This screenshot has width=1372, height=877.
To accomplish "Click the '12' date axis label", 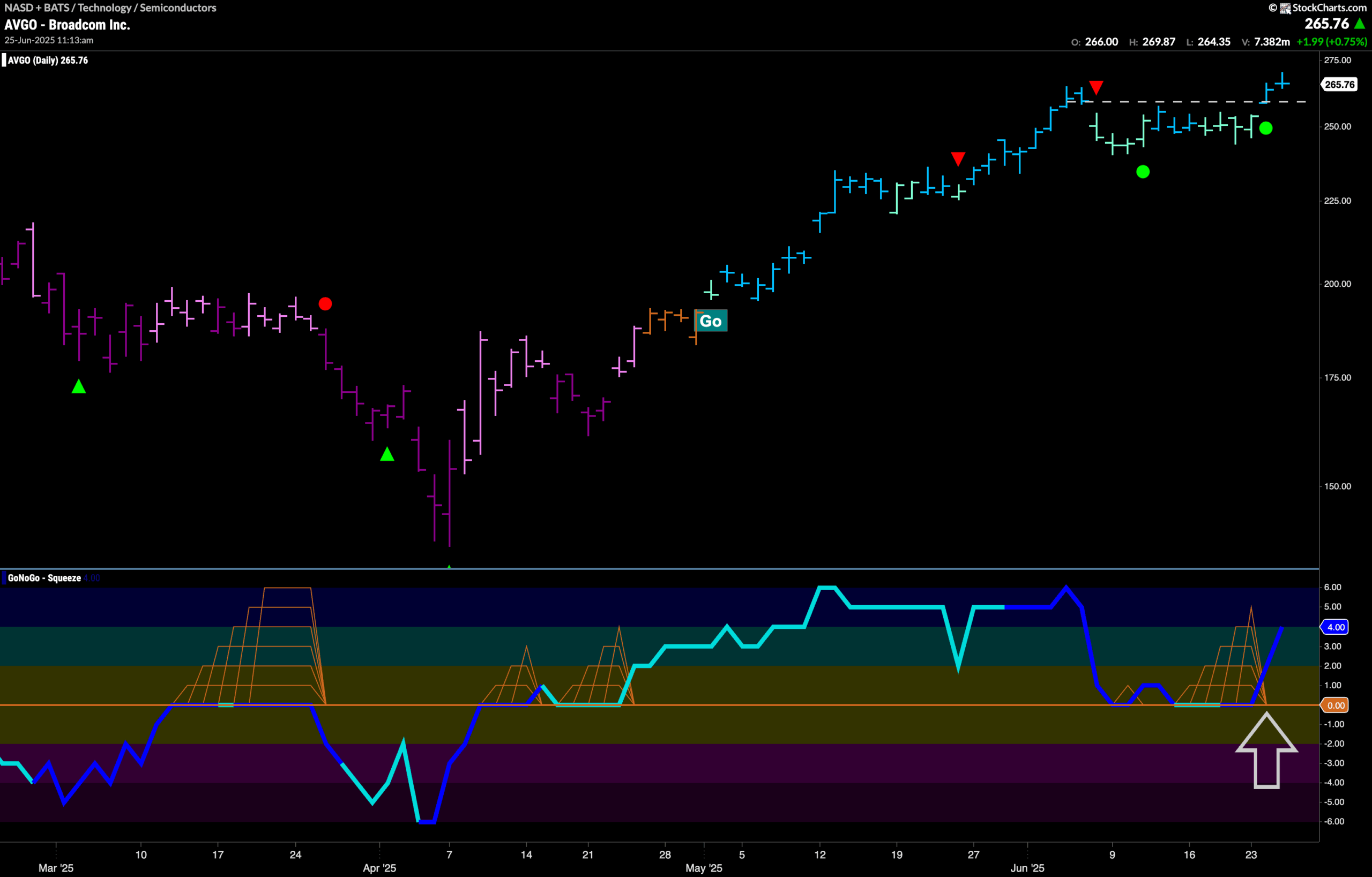I will (x=819, y=855).
